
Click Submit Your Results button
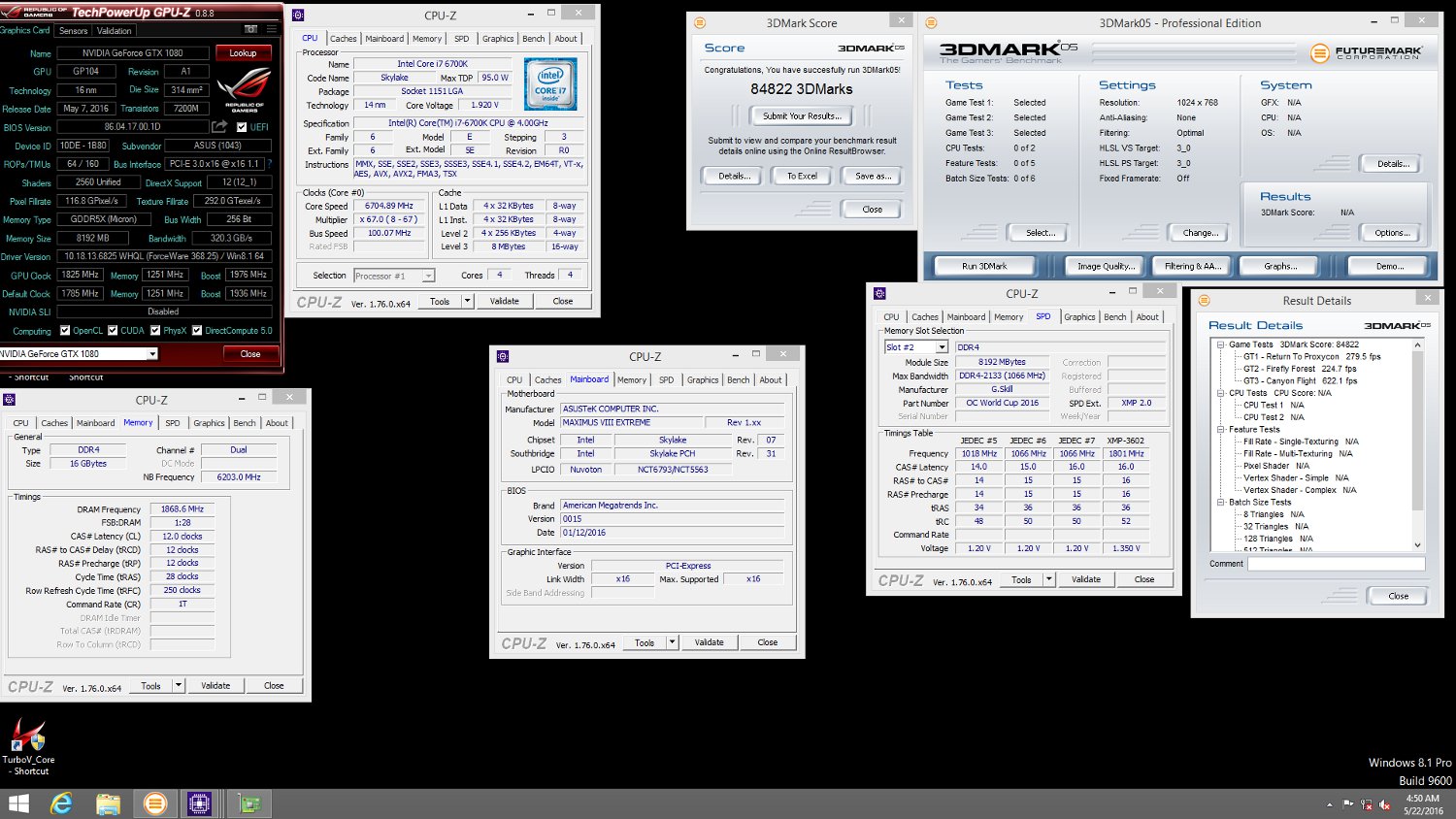point(802,115)
